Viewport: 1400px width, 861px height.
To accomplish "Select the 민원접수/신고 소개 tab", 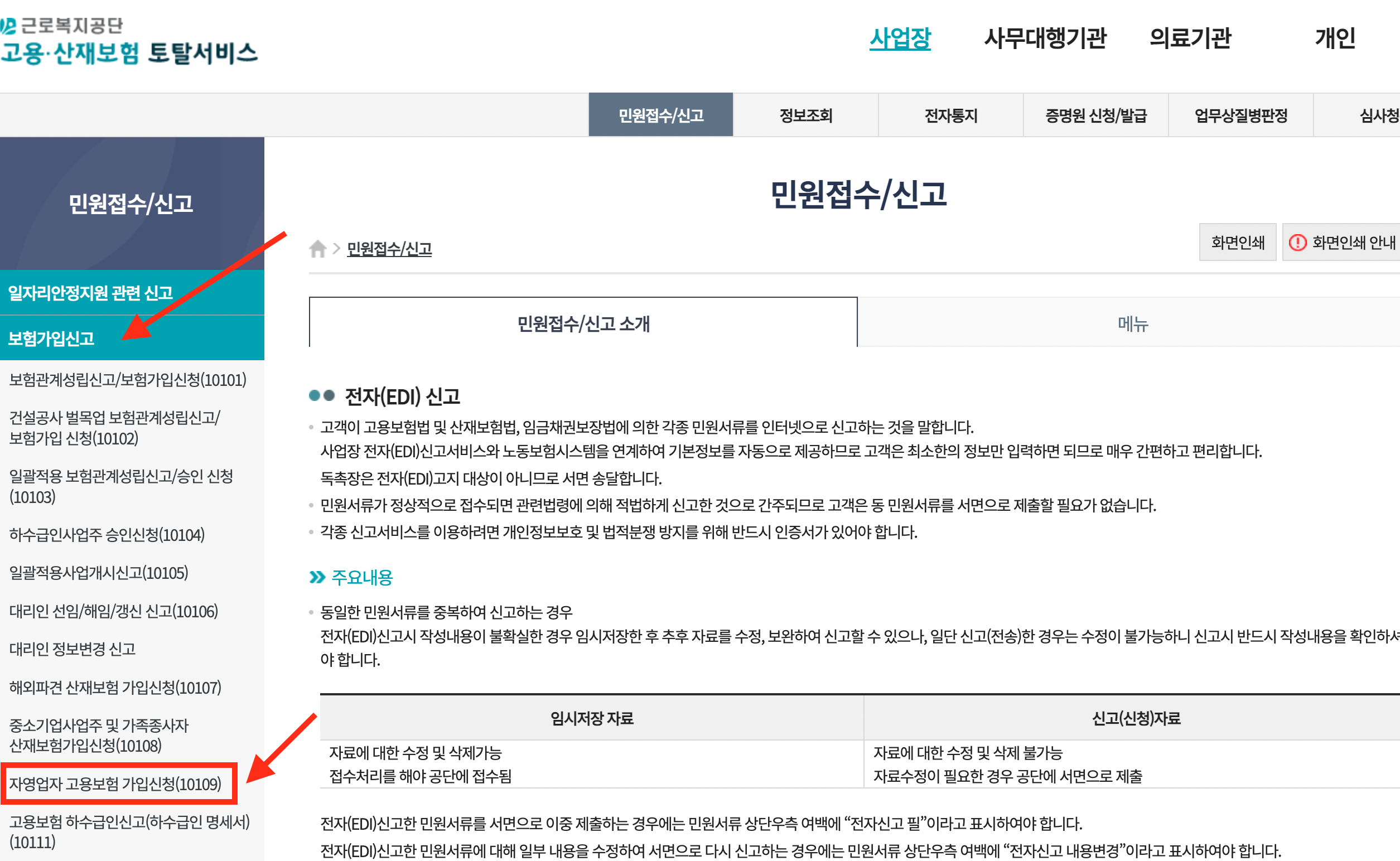I will 583,323.
